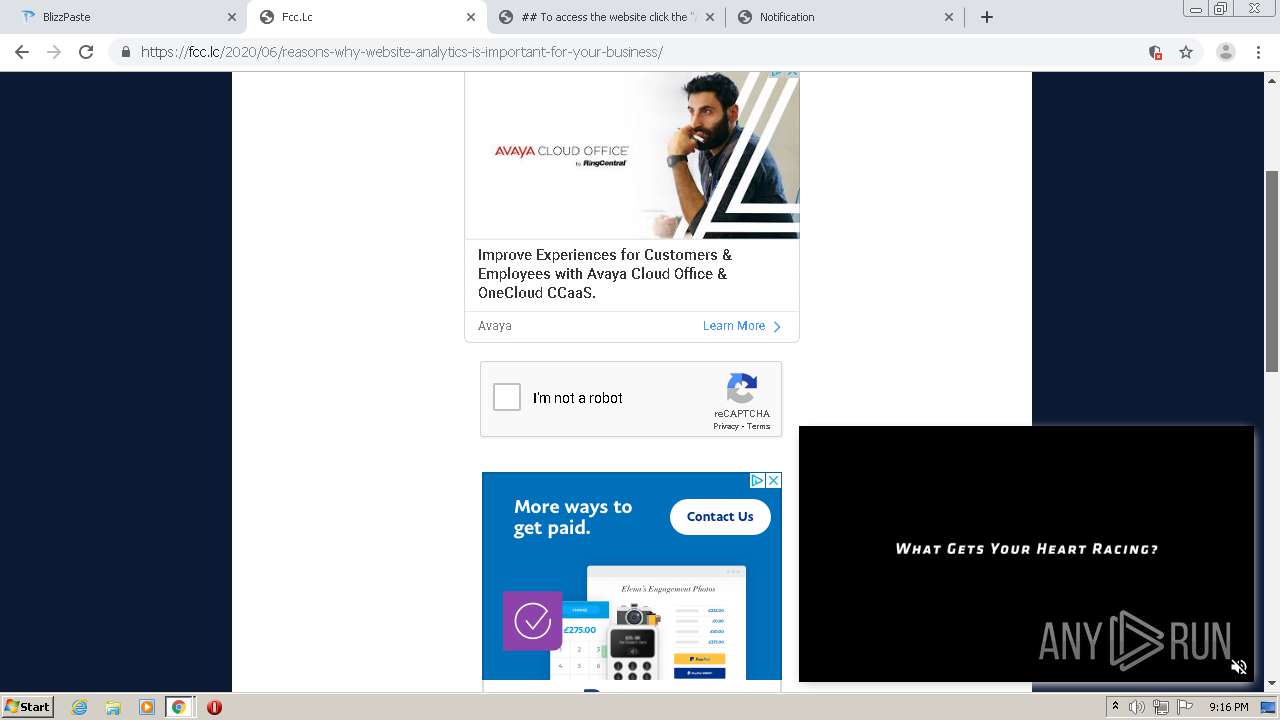The height and width of the screenshot is (720, 1280).
Task: Open Windows Media Player from taskbar
Action: 146,707
